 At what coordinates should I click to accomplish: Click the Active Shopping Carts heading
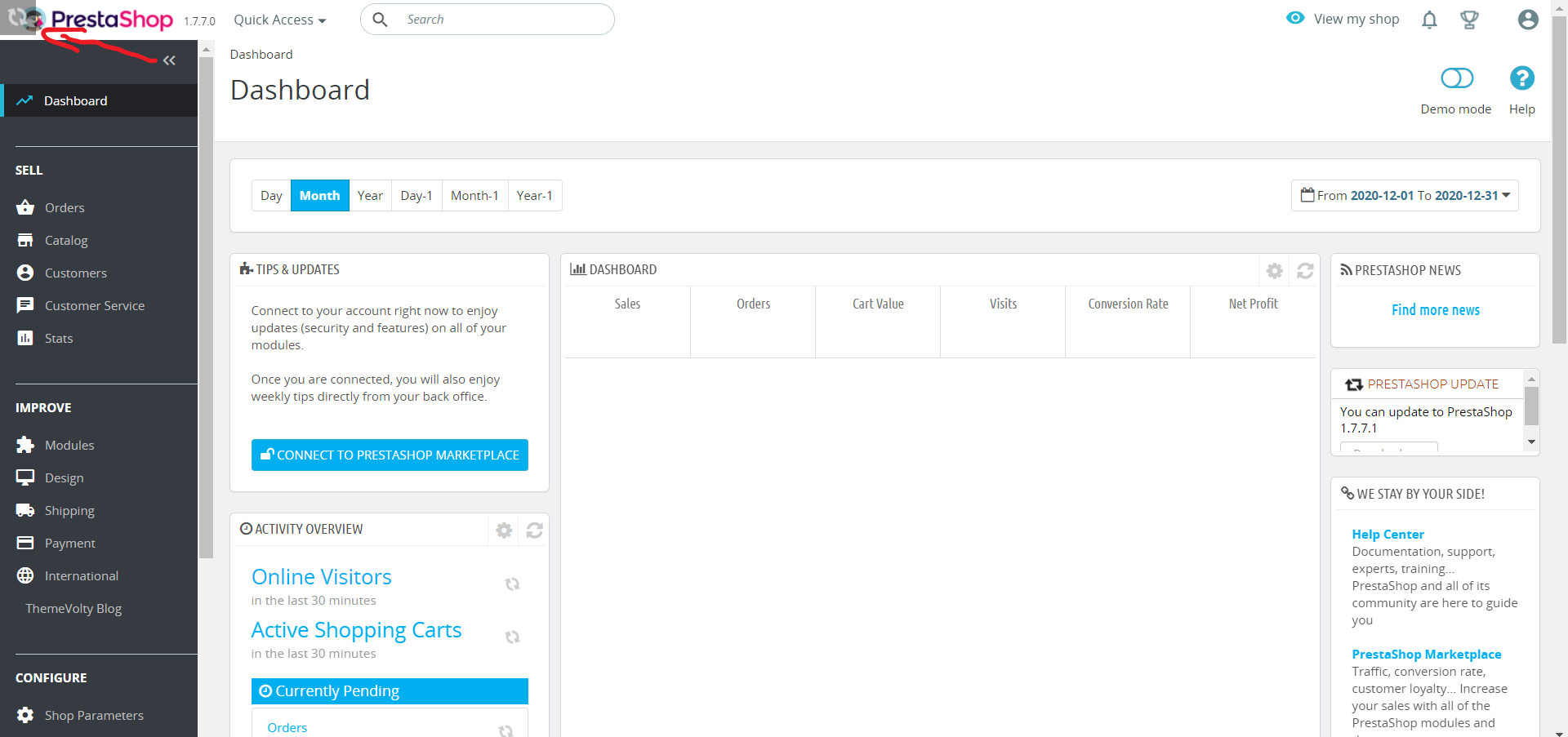[356, 630]
